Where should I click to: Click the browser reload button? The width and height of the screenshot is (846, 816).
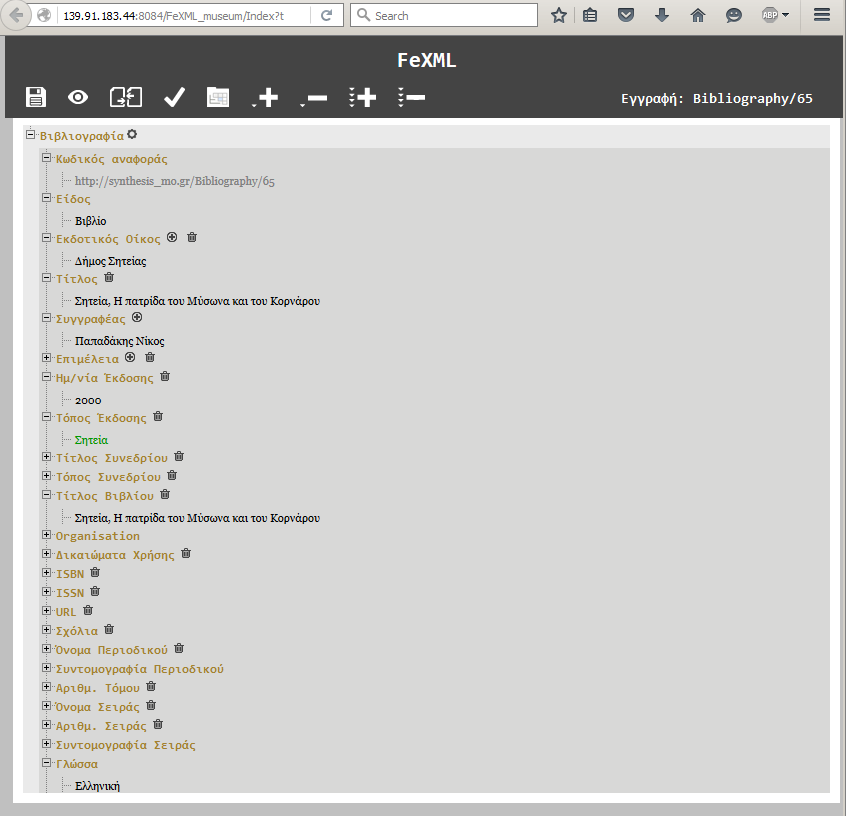pyautogui.click(x=326, y=16)
